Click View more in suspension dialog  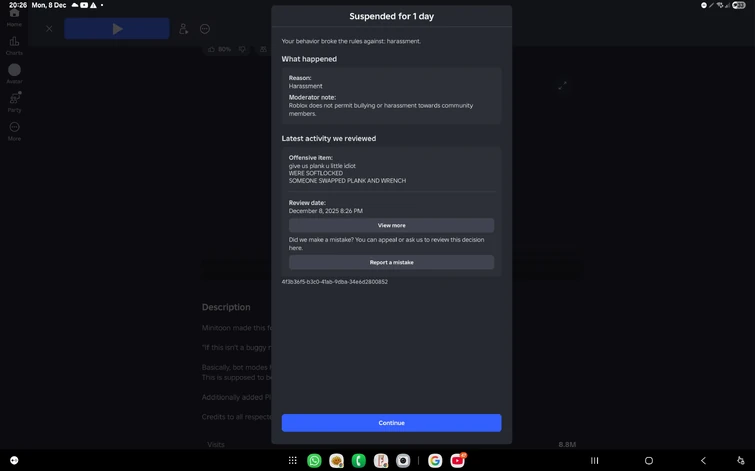click(x=391, y=225)
